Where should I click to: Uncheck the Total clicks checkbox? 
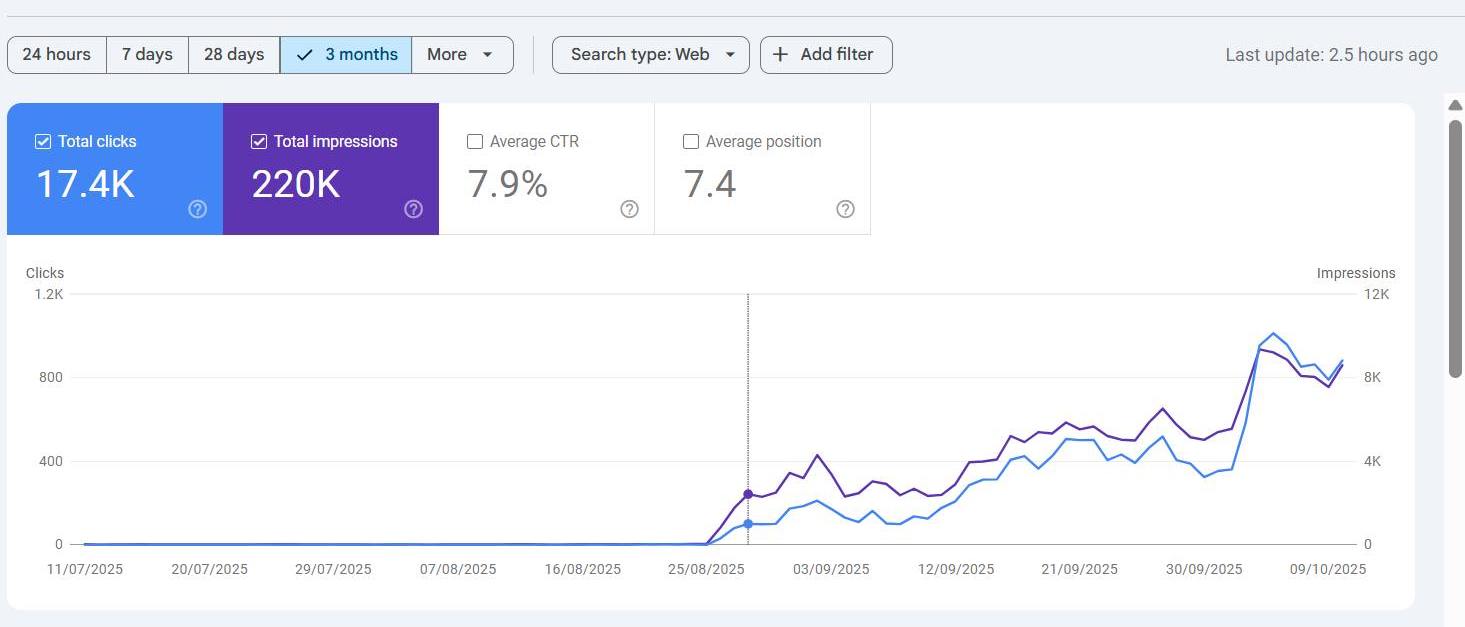(43, 141)
